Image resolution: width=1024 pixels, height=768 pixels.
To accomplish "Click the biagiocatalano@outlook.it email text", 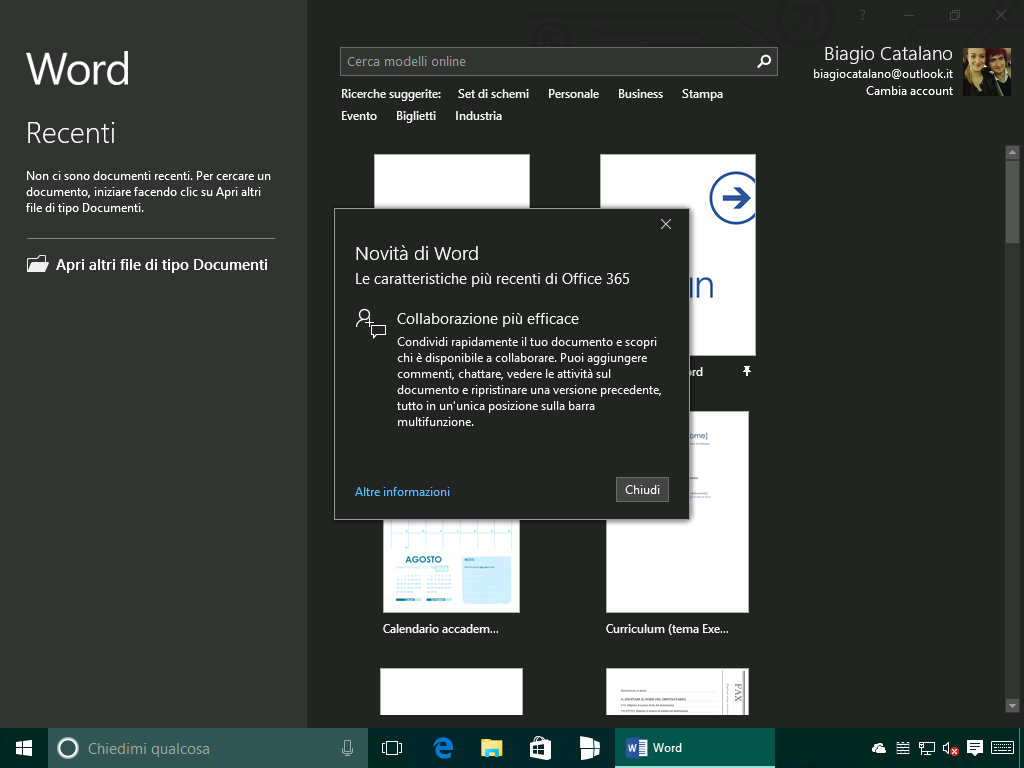I will pyautogui.click(x=882, y=74).
